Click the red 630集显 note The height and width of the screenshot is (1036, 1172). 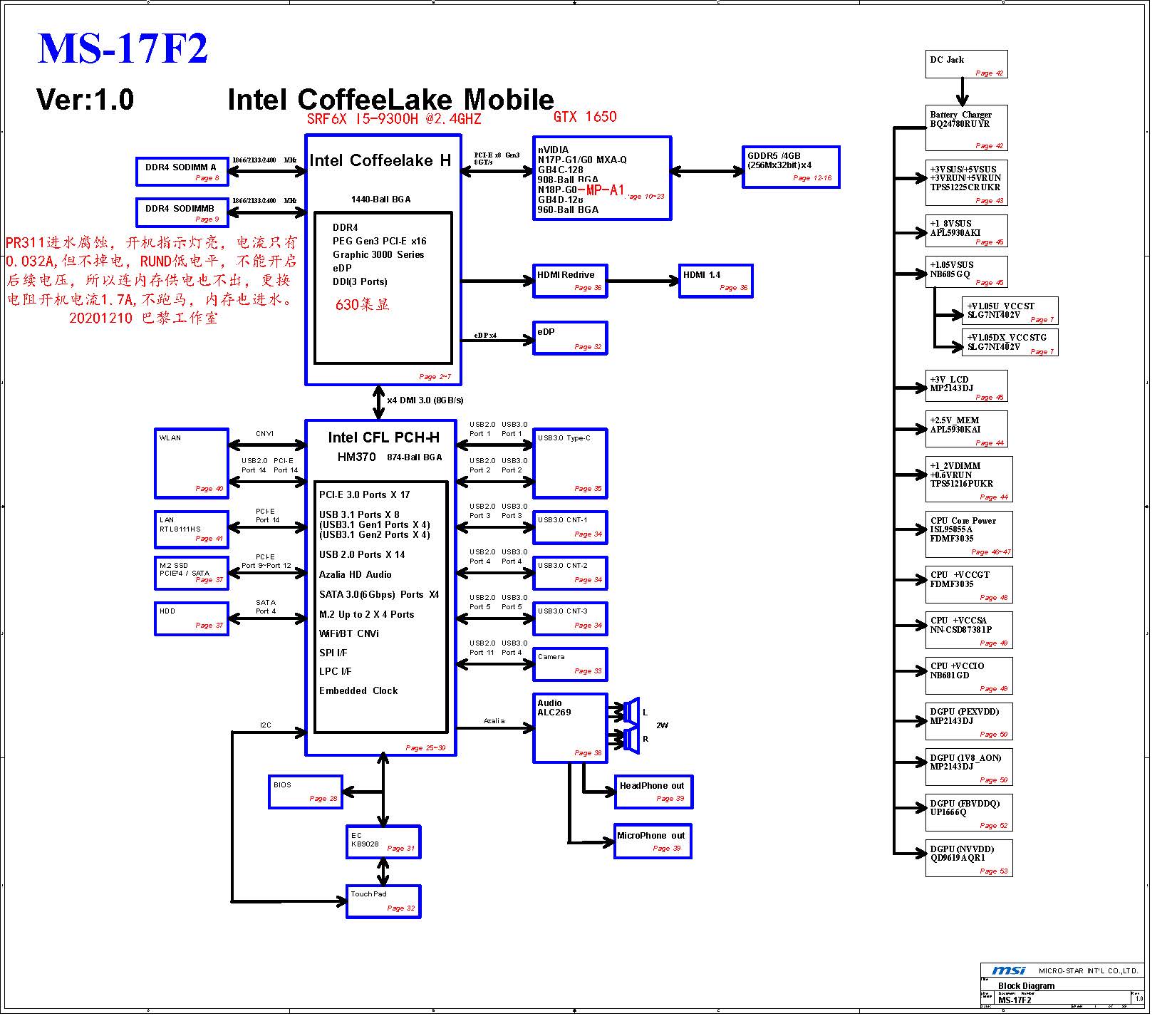point(362,304)
